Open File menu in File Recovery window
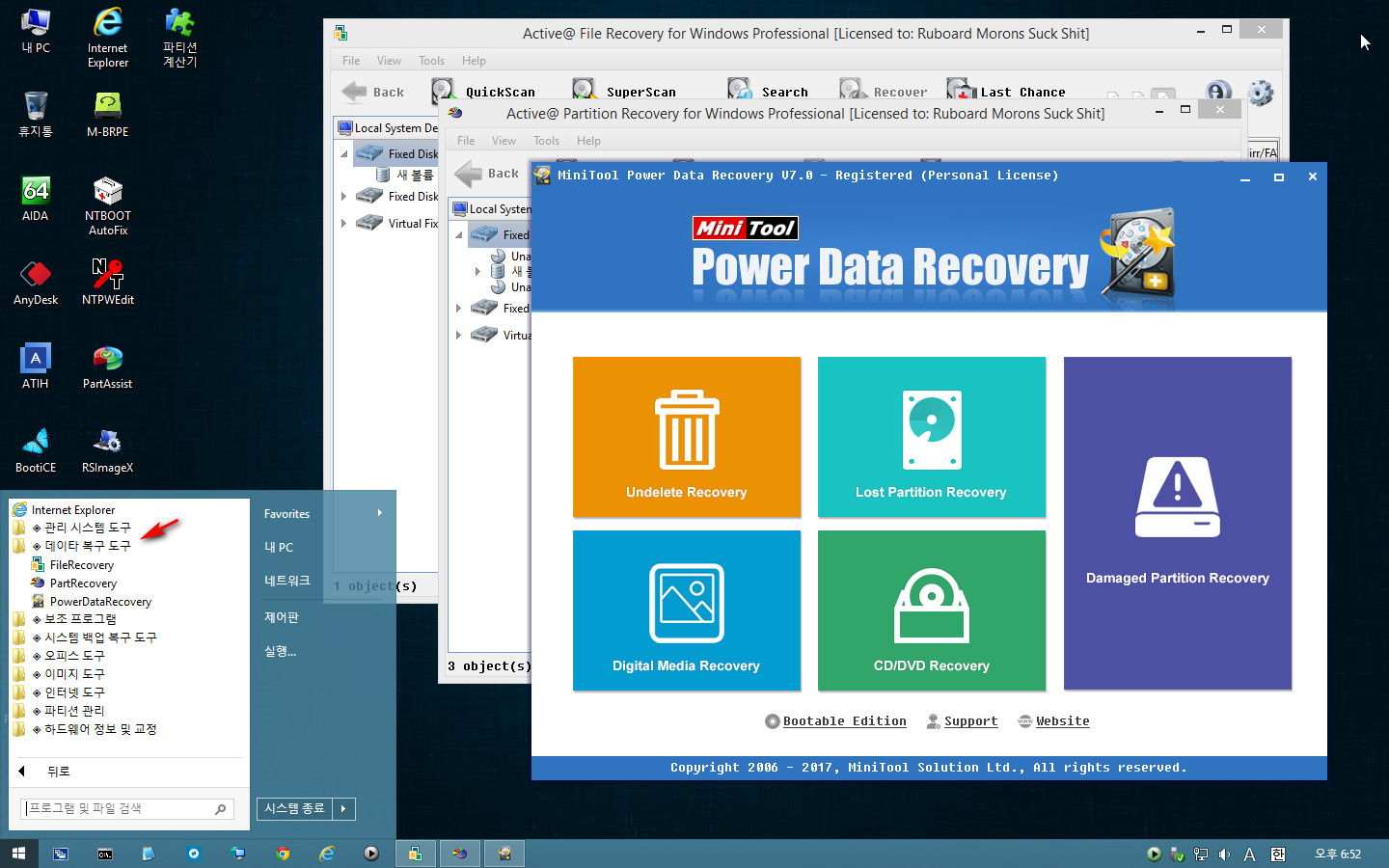Viewport: 1389px width, 868px height. coord(351,61)
